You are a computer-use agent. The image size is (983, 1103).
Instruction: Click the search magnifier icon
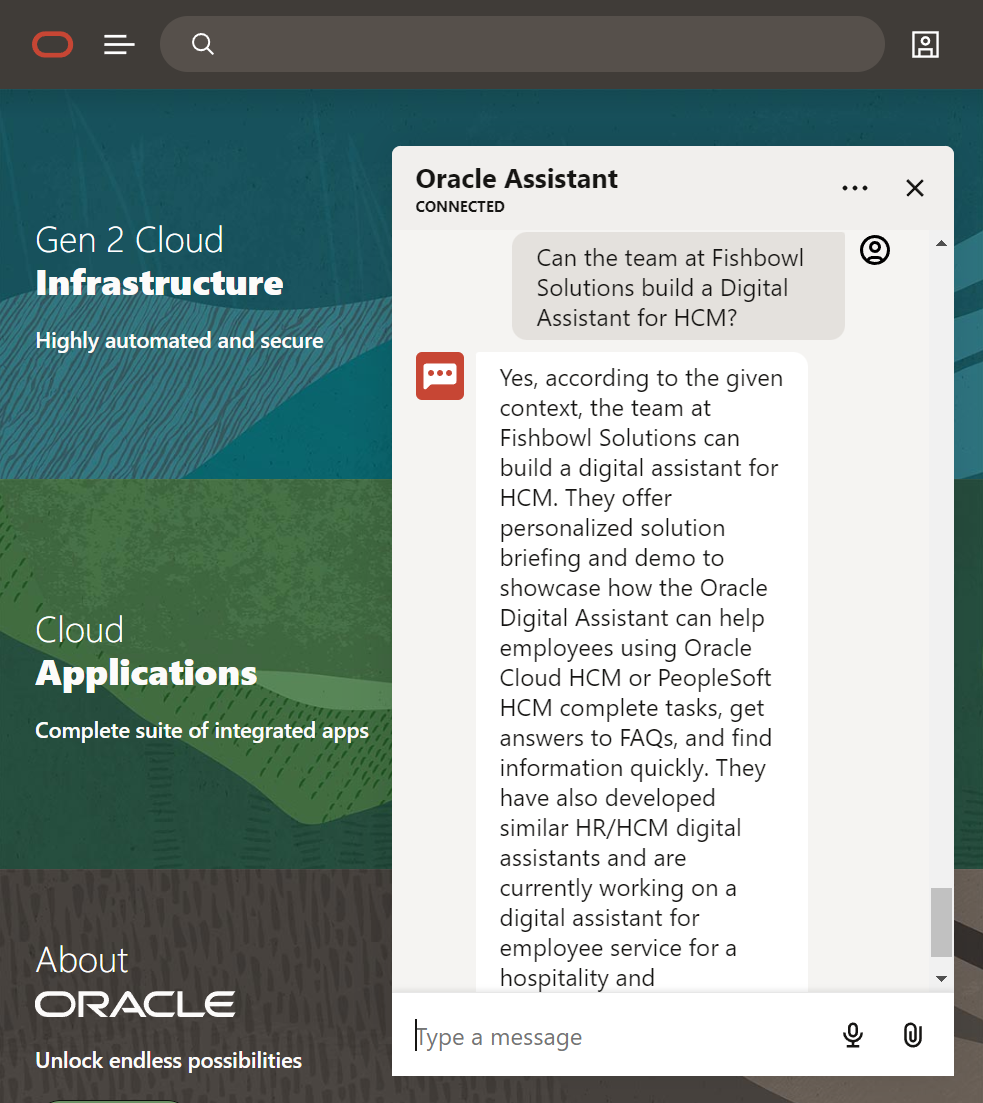[203, 44]
